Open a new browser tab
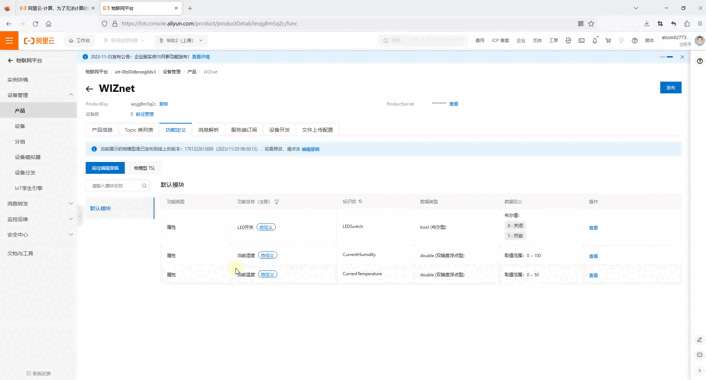 tap(190, 8)
